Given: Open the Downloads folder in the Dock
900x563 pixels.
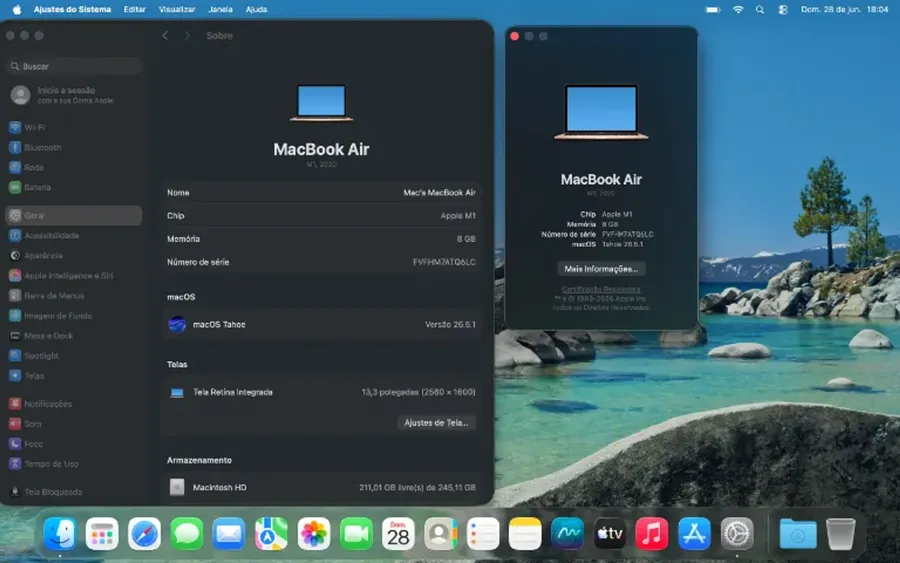Looking at the screenshot, I should tap(798, 534).
